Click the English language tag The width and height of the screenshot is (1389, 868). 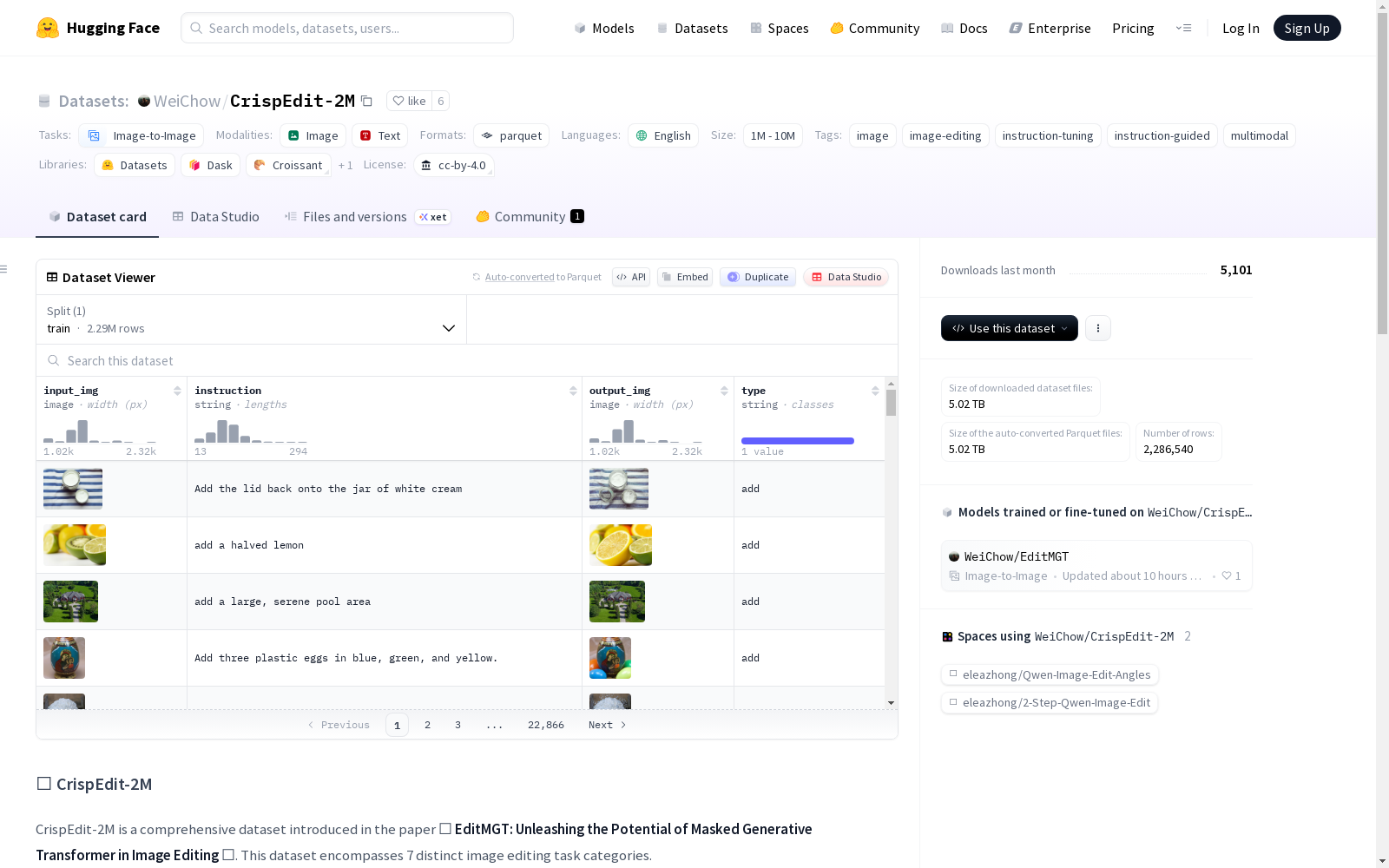[x=663, y=135]
